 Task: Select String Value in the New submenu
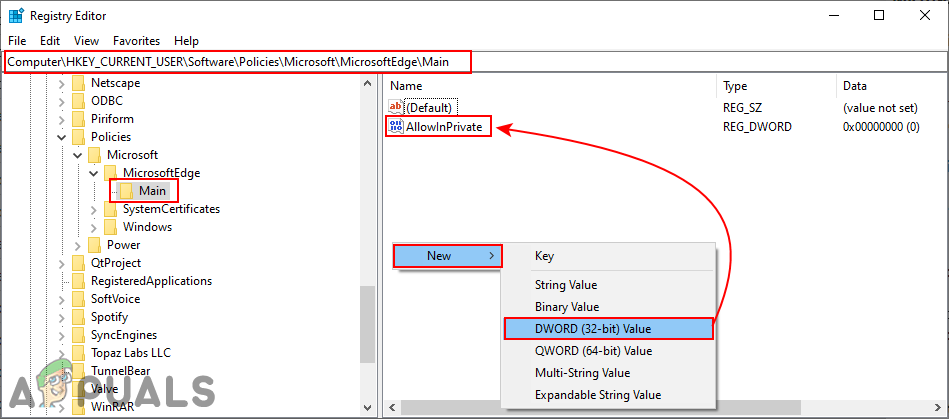(566, 285)
